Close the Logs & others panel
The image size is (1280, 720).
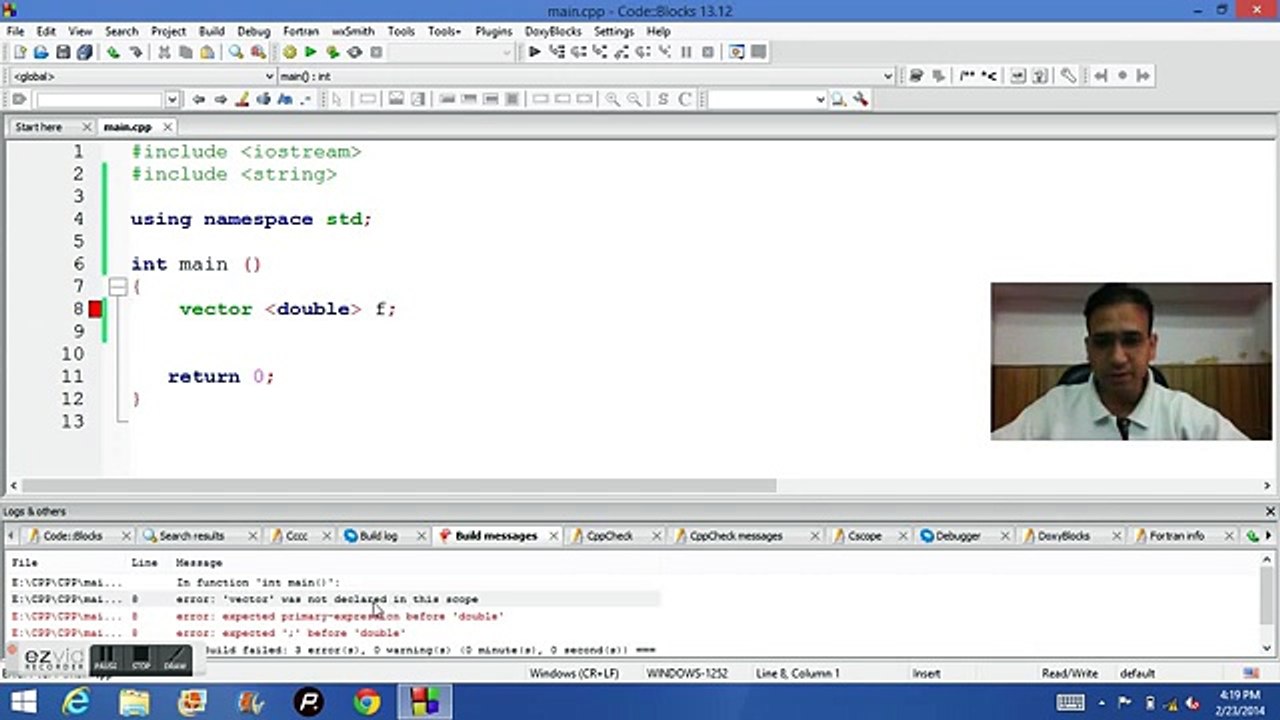point(1270,512)
